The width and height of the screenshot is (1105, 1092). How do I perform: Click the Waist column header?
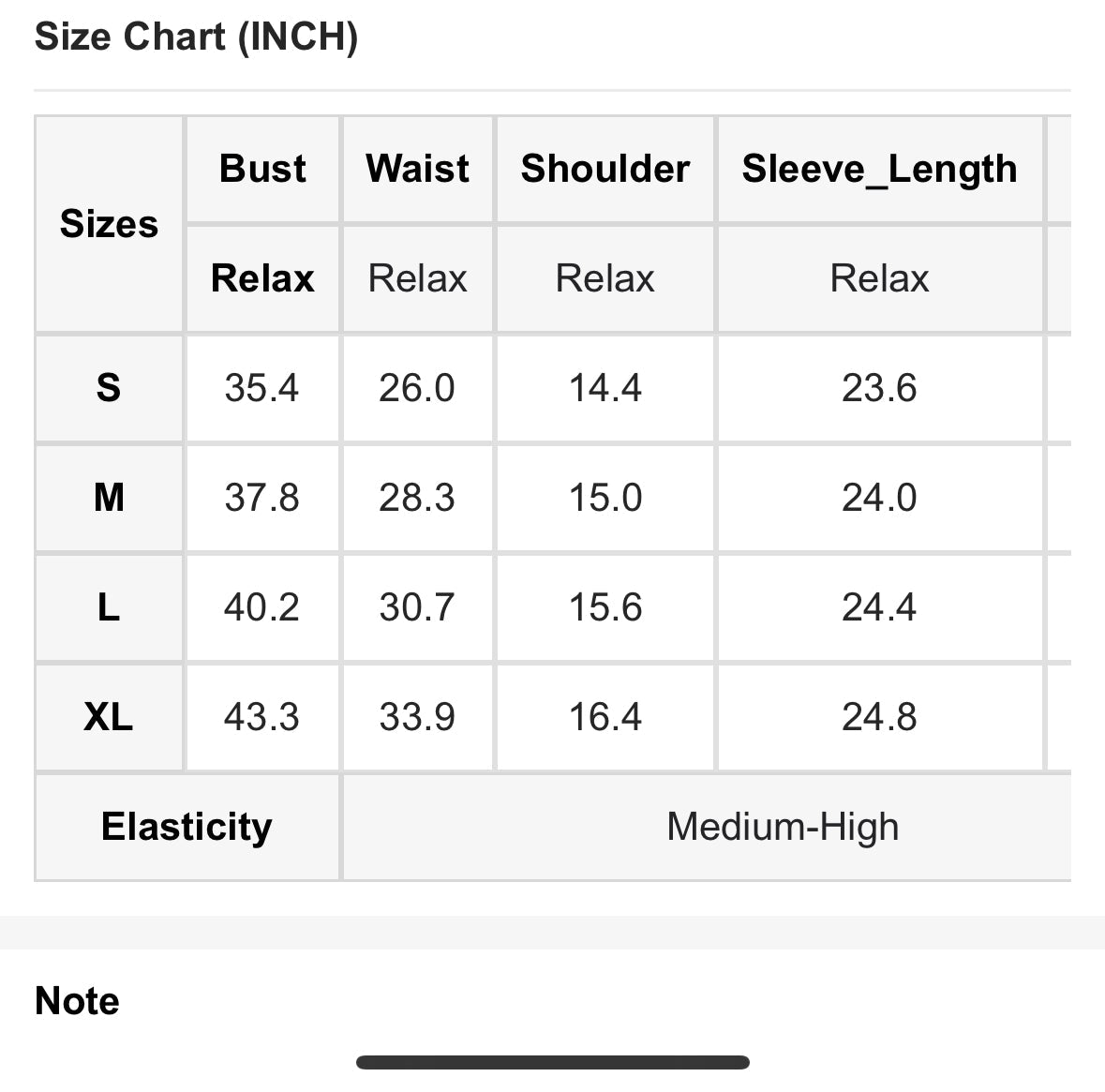[x=418, y=170]
